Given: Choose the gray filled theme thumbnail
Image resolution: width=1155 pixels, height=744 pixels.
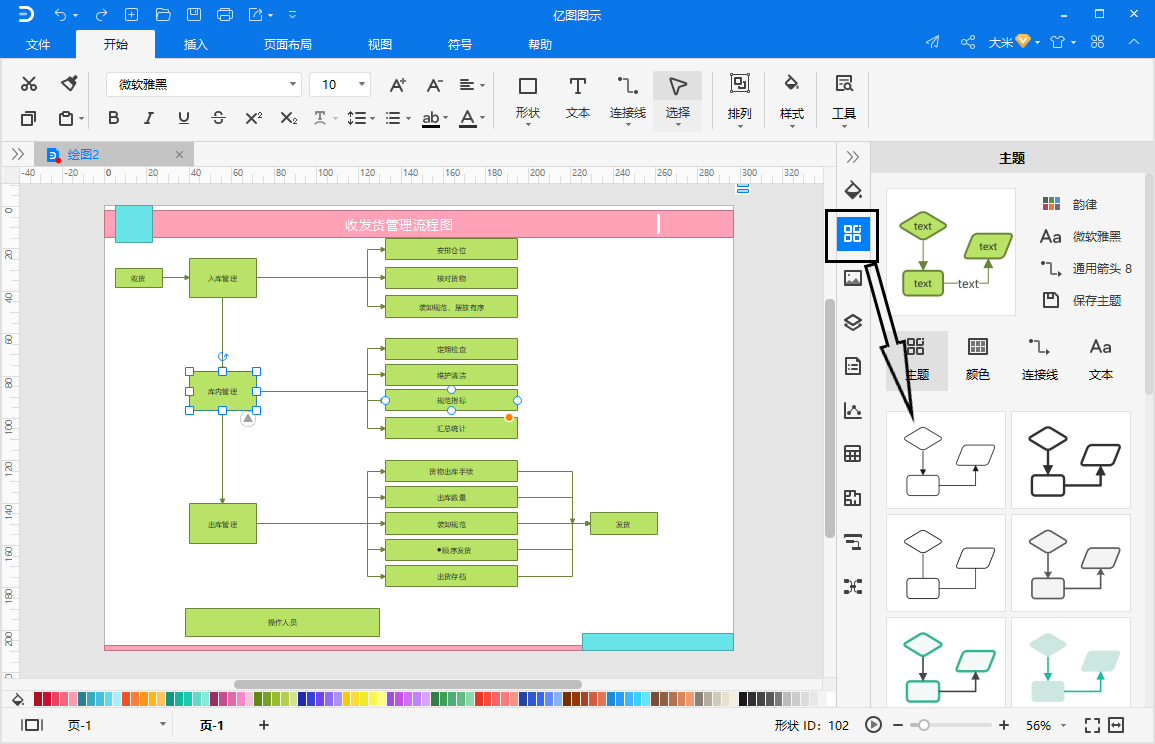Looking at the screenshot, I should (x=1070, y=563).
